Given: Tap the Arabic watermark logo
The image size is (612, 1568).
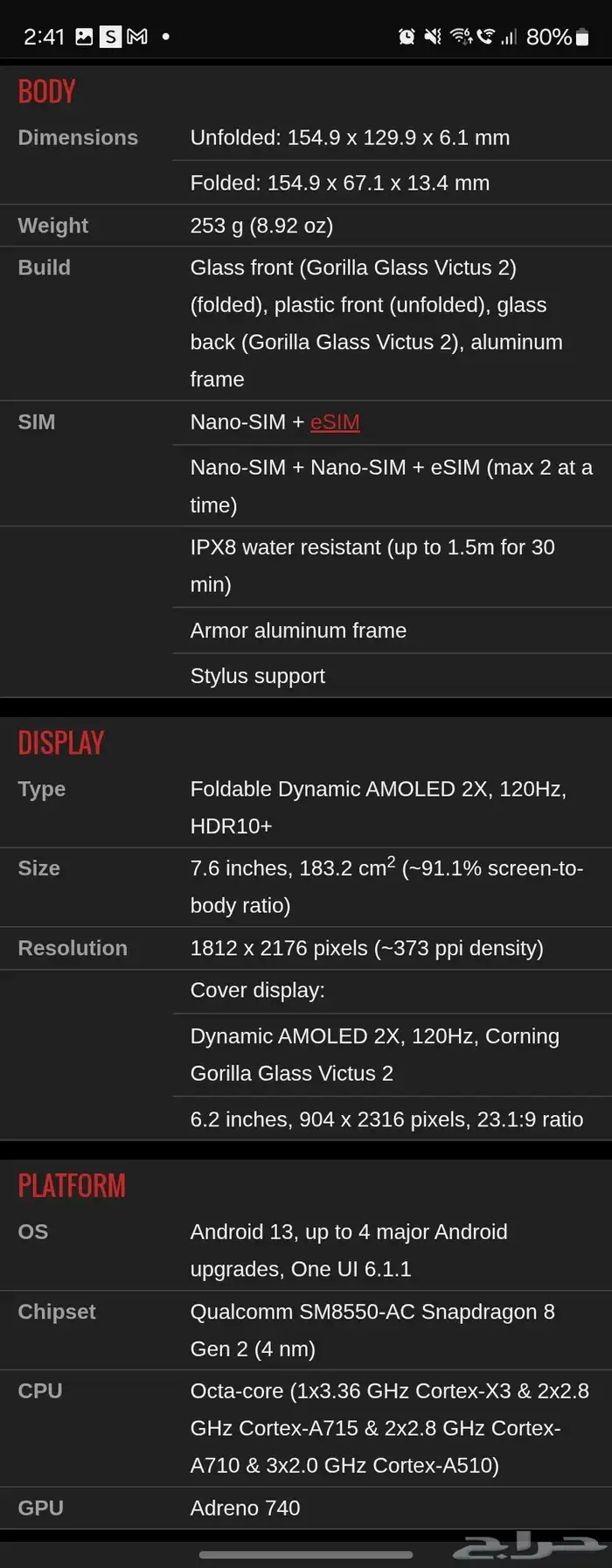Looking at the screenshot, I should (x=529, y=1546).
